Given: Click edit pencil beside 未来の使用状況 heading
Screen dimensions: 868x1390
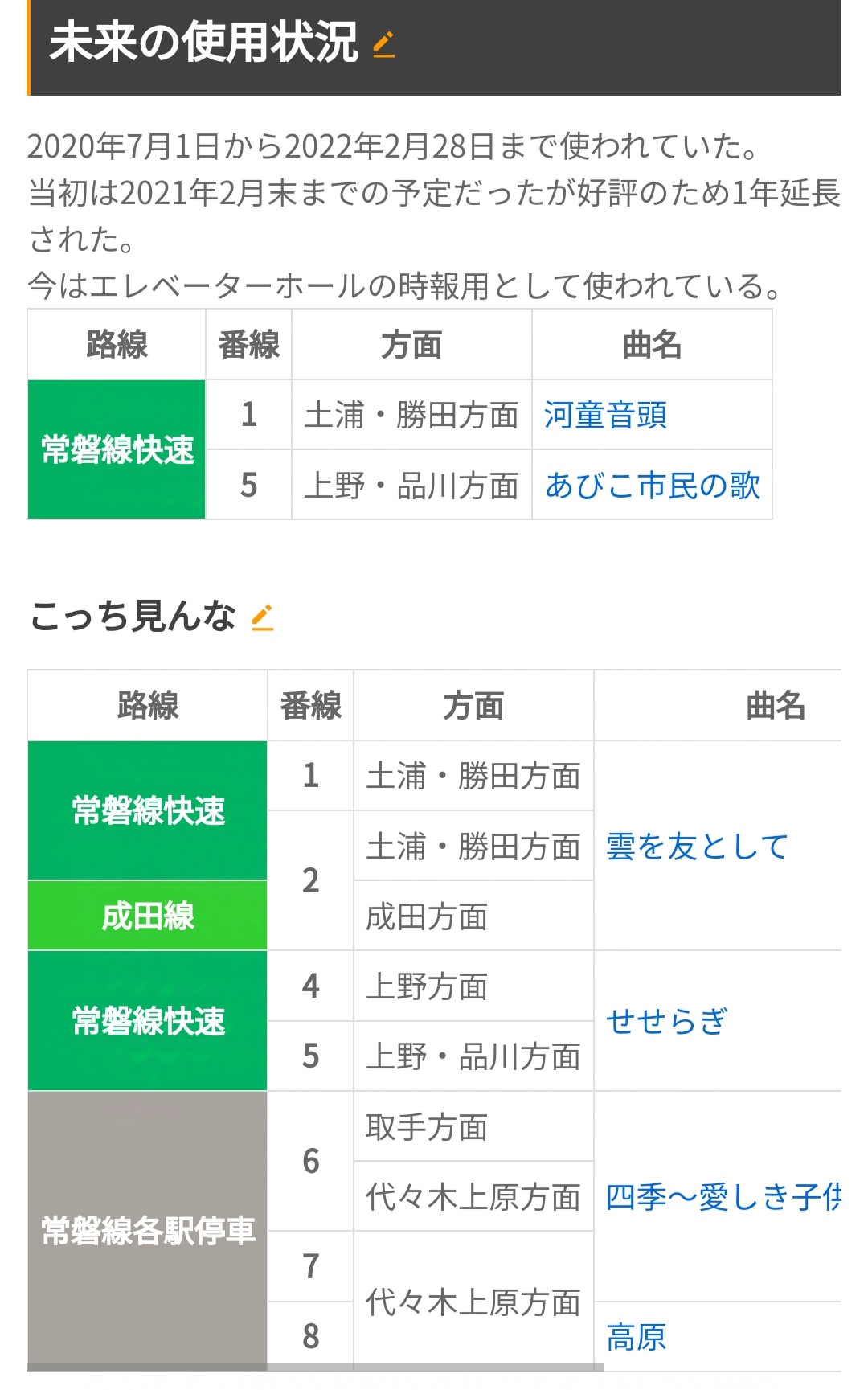Looking at the screenshot, I should tap(384, 44).
